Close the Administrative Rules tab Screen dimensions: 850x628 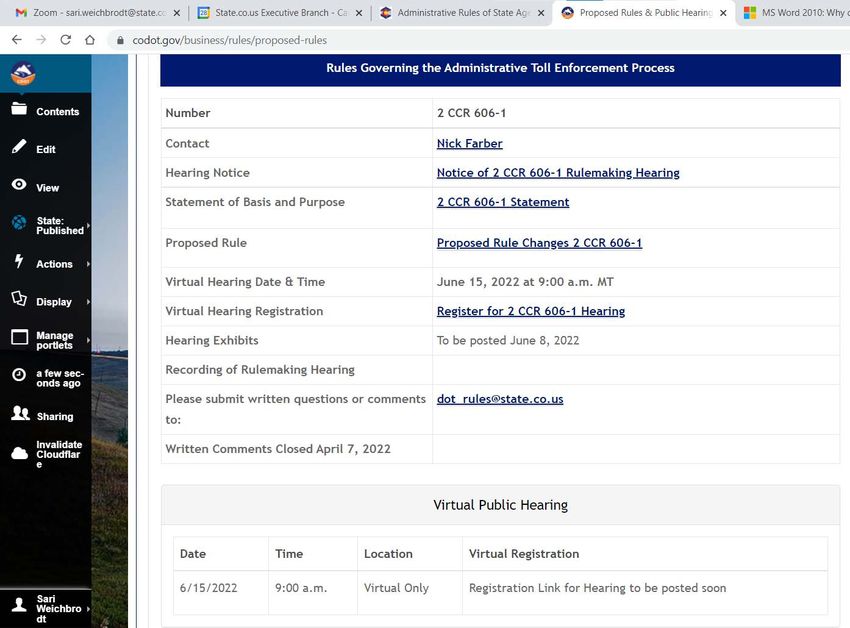tap(541, 13)
